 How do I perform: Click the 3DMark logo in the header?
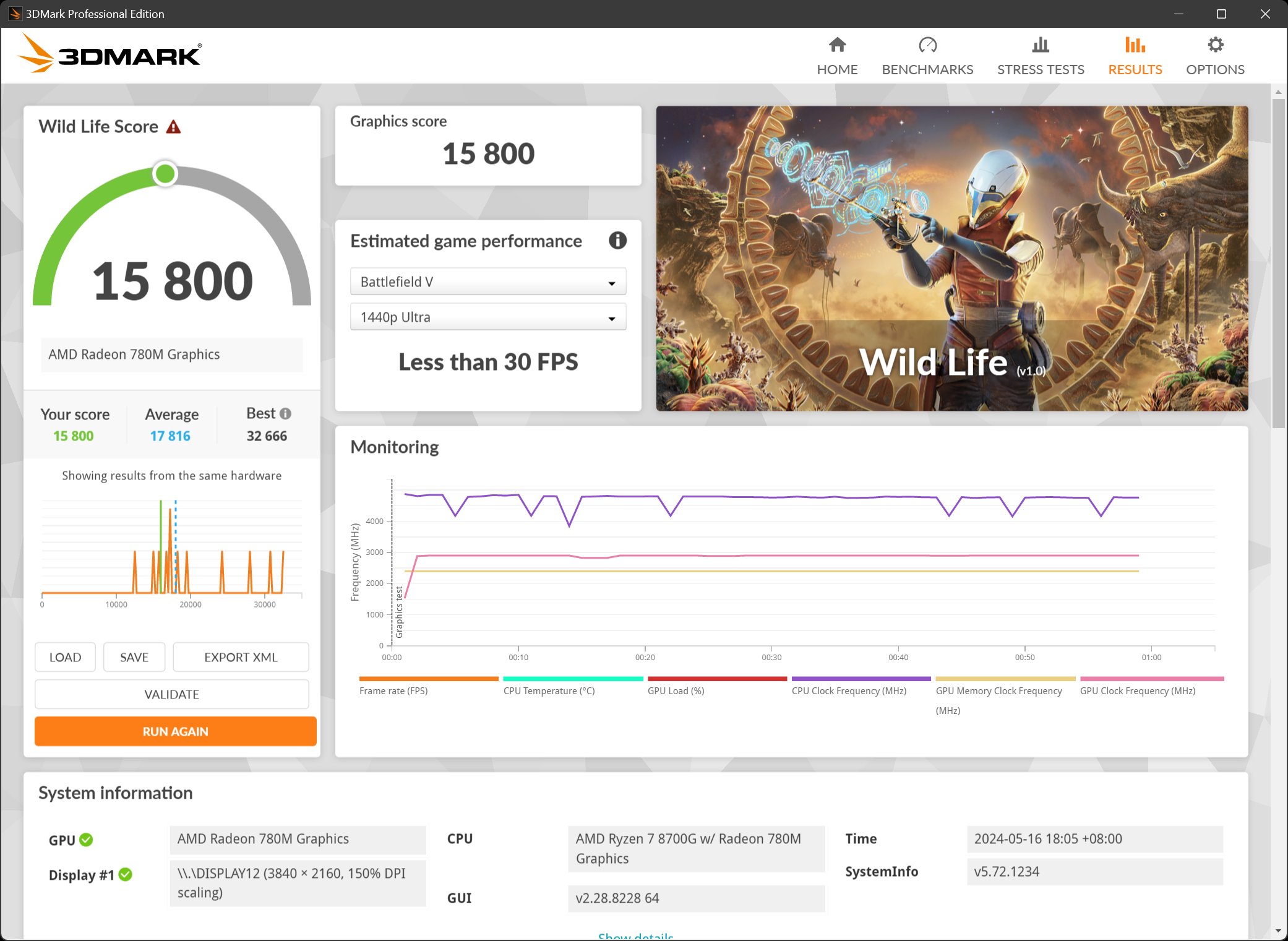(109, 54)
